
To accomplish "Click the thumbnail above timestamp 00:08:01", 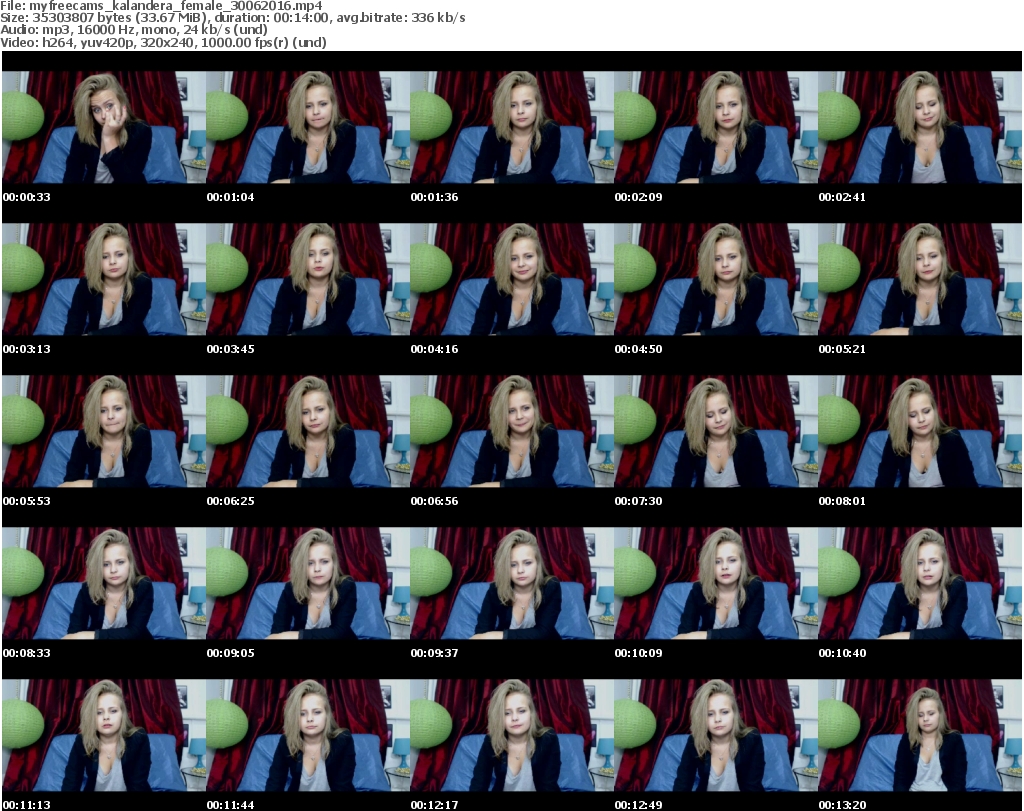I will 920,432.
